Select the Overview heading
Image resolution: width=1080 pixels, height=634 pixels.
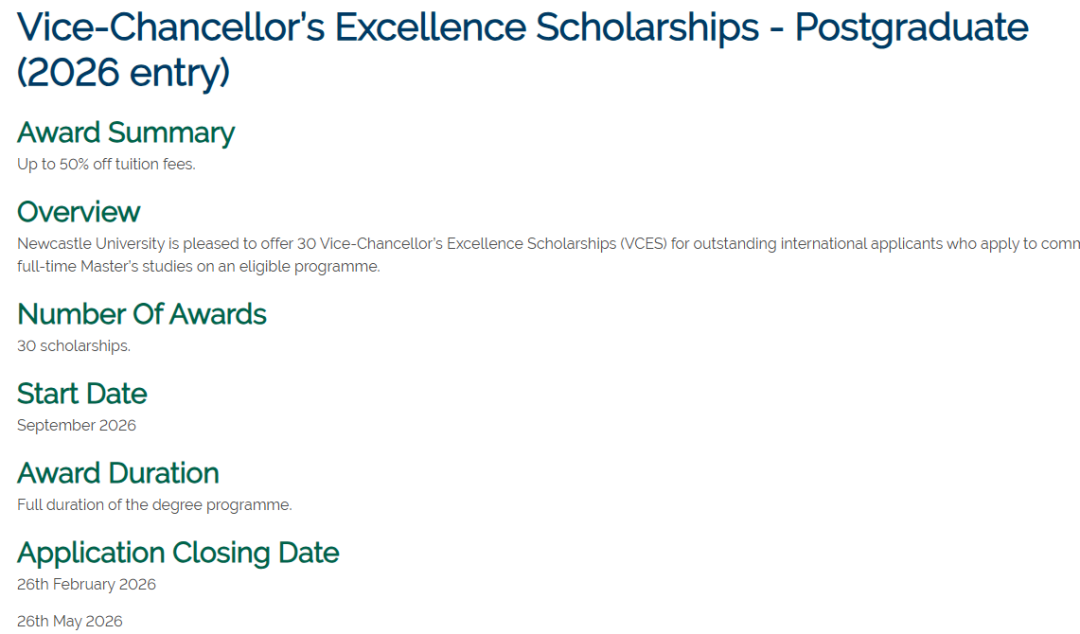[79, 212]
